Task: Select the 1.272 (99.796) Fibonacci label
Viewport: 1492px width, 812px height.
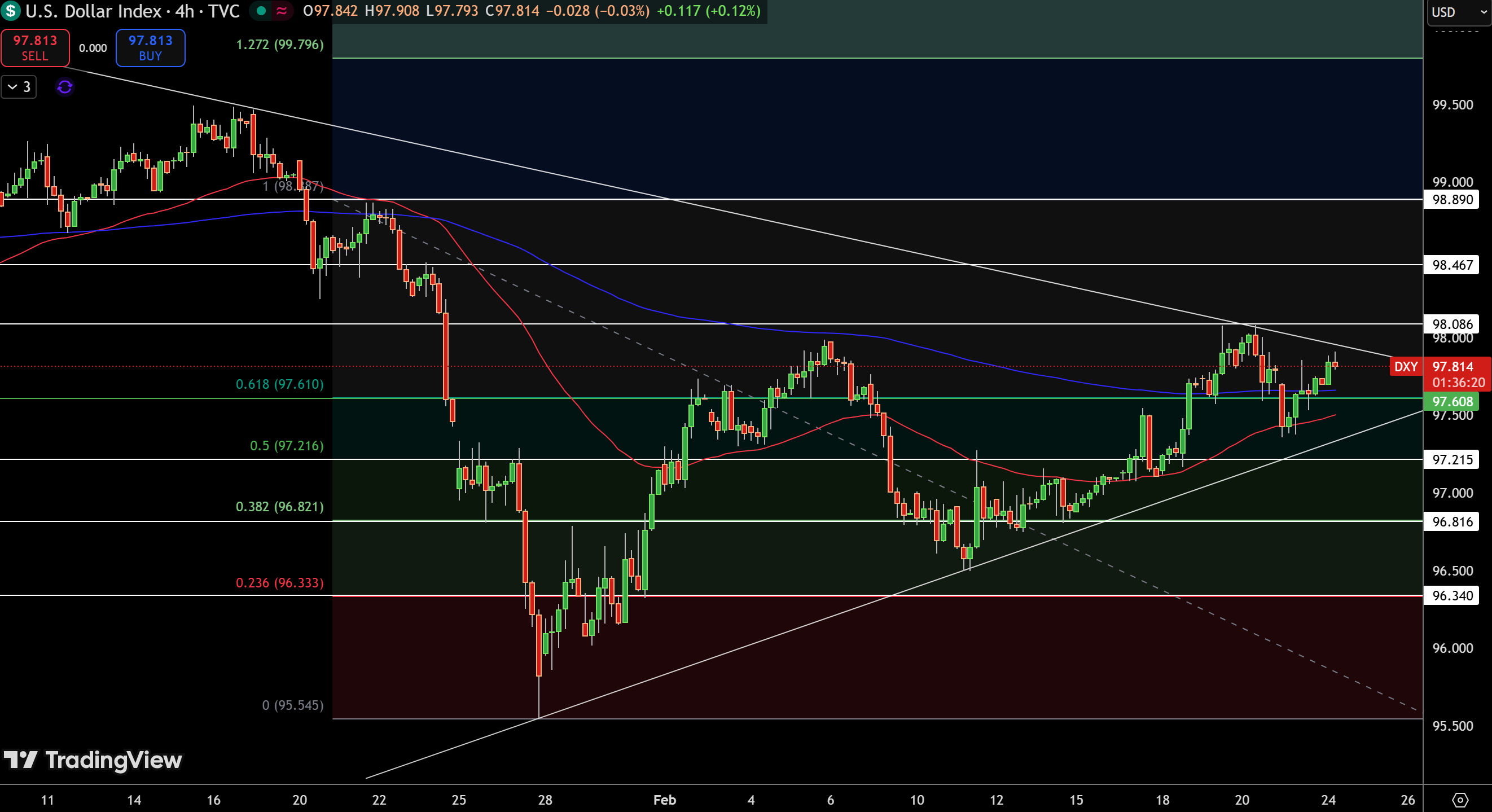Action: coord(280,45)
